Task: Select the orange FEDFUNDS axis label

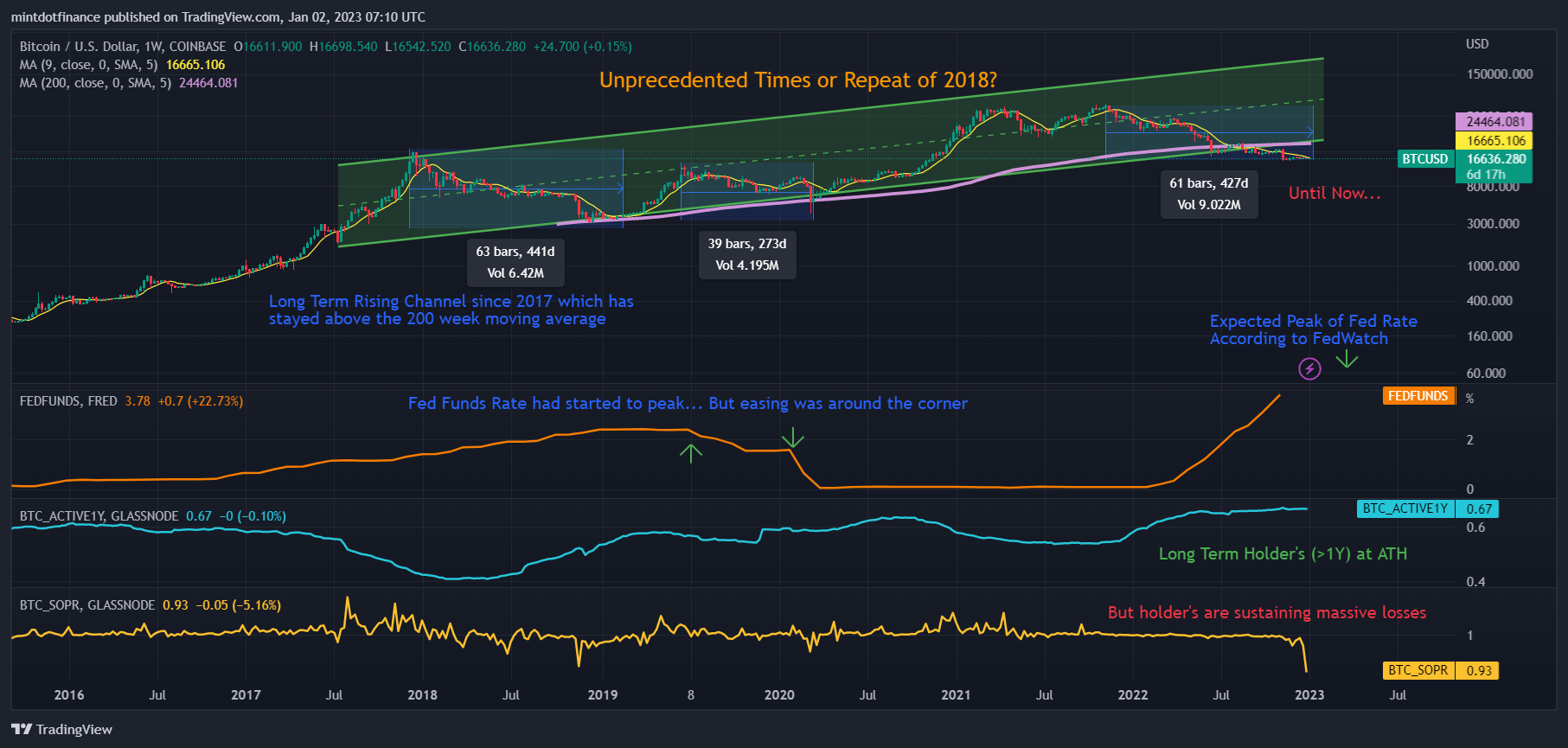Action: click(x=1418, y=396)
